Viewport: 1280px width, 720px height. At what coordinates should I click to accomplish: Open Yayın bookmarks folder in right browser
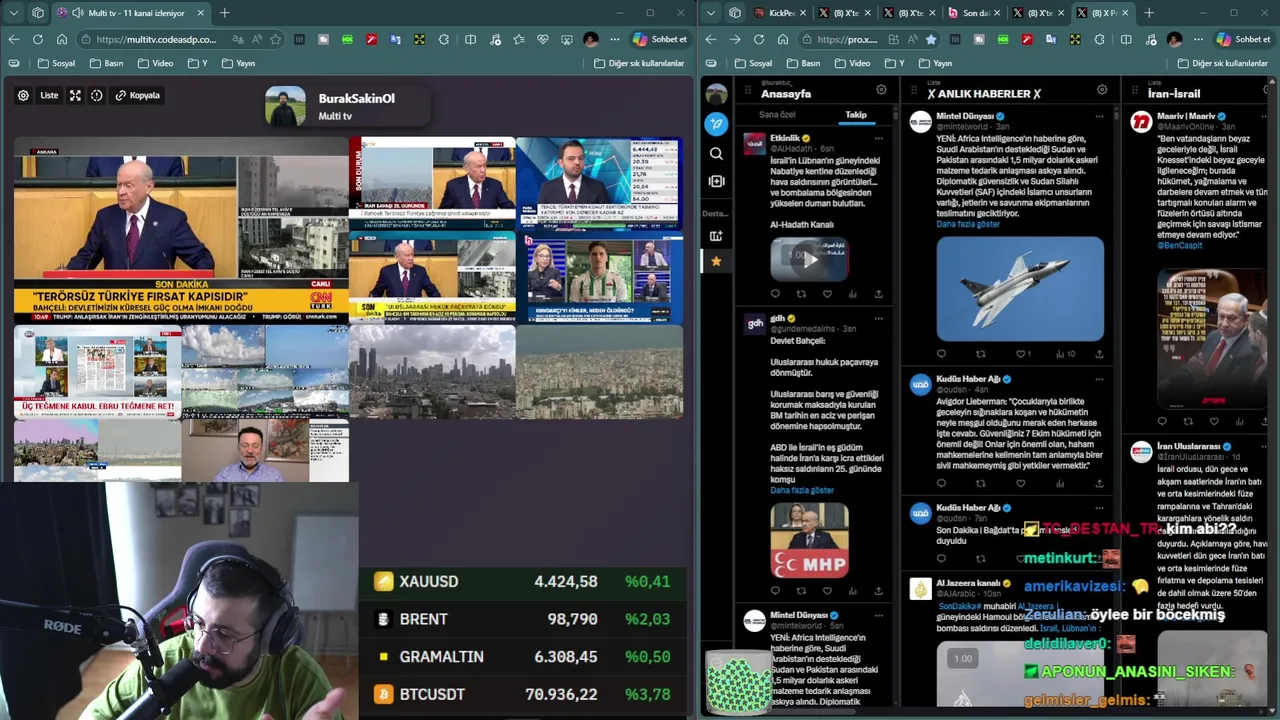[935, 63]
